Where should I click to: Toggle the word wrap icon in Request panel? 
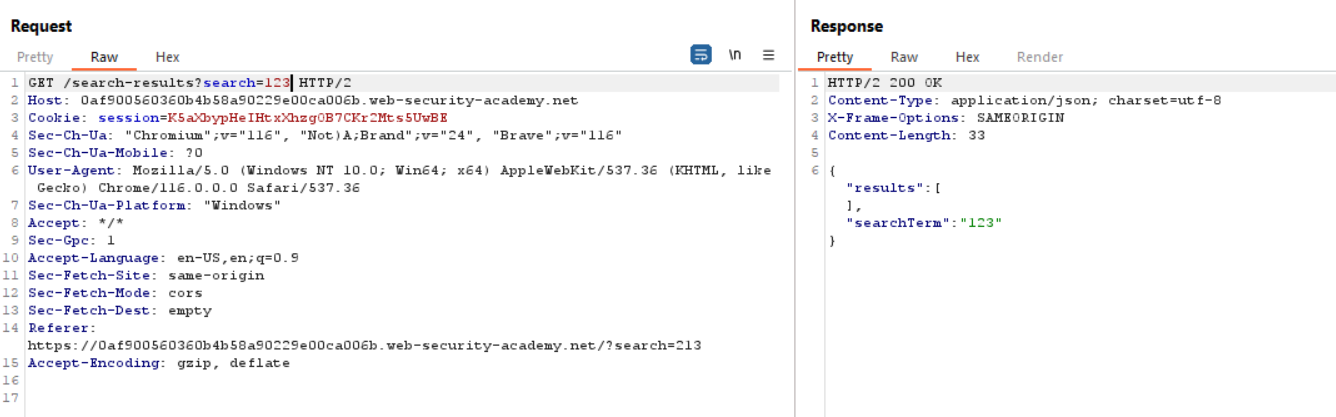(x=701, y=55)
